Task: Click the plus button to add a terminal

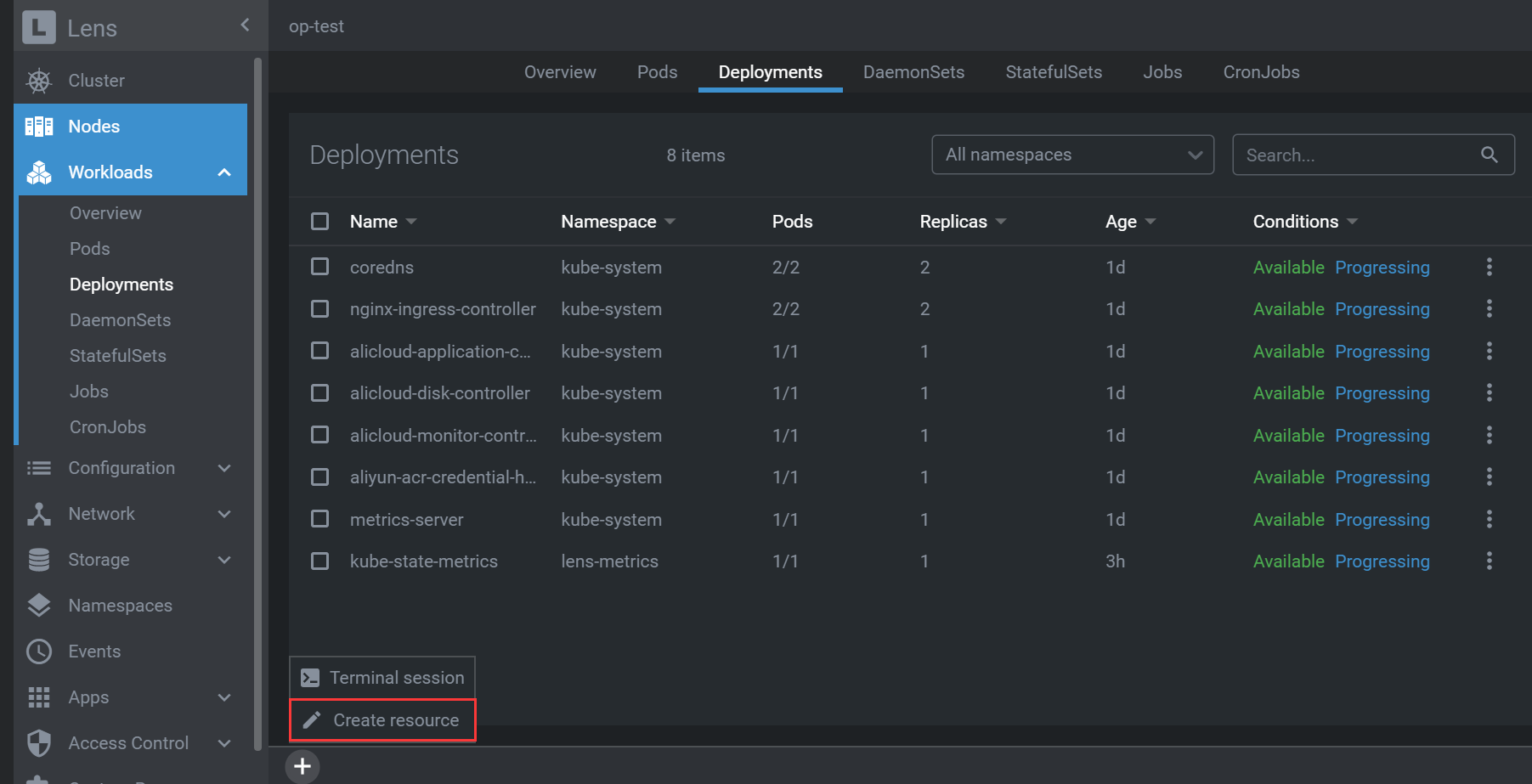Action: (x=302, y=765)
